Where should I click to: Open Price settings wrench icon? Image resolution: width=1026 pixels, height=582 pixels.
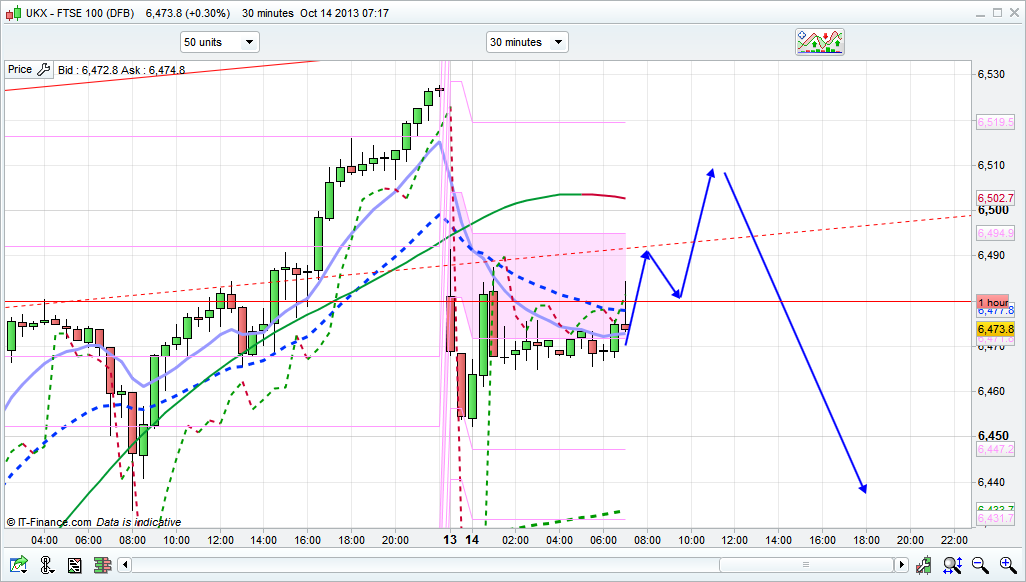(43, 70)
